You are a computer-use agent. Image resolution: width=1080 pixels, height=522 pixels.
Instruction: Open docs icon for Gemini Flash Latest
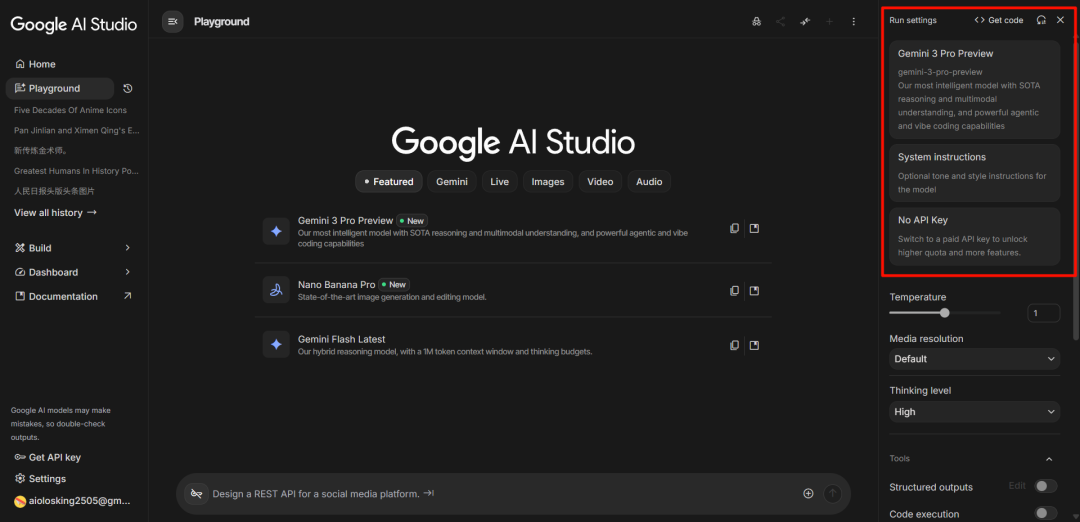[754, 345]
